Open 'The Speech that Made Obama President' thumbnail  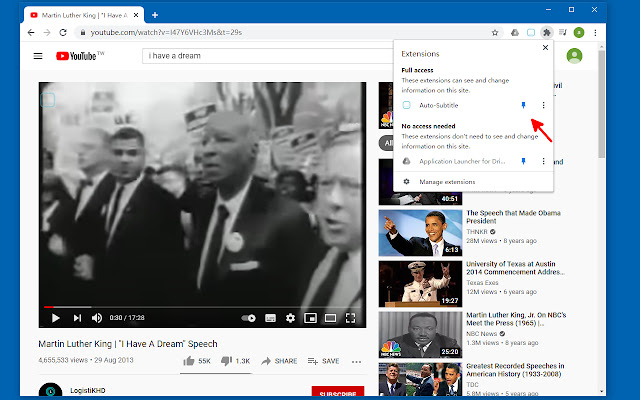point(420,233)
